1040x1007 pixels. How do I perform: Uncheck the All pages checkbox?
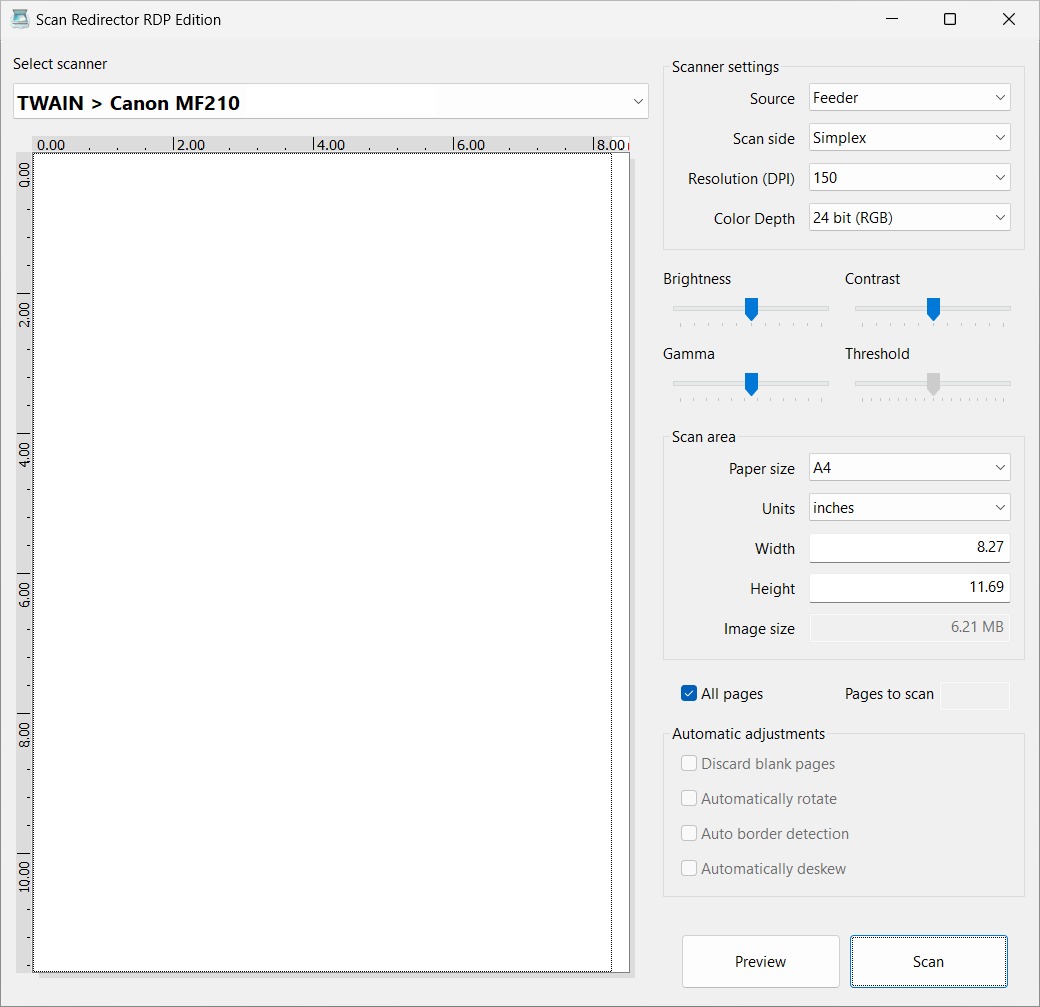[x=689, y=694]
